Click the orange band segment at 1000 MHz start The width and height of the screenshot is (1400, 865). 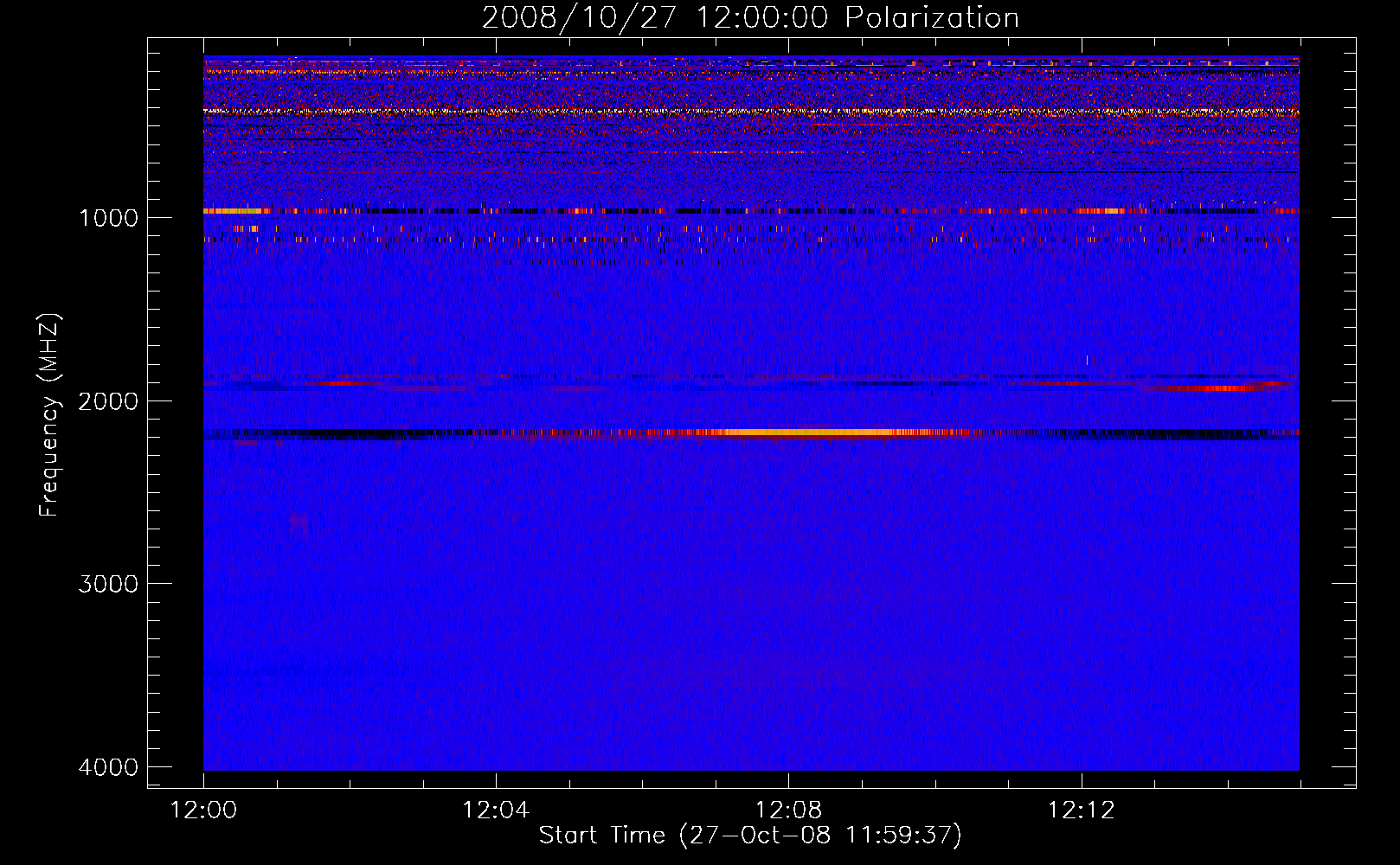click(232, 210)
